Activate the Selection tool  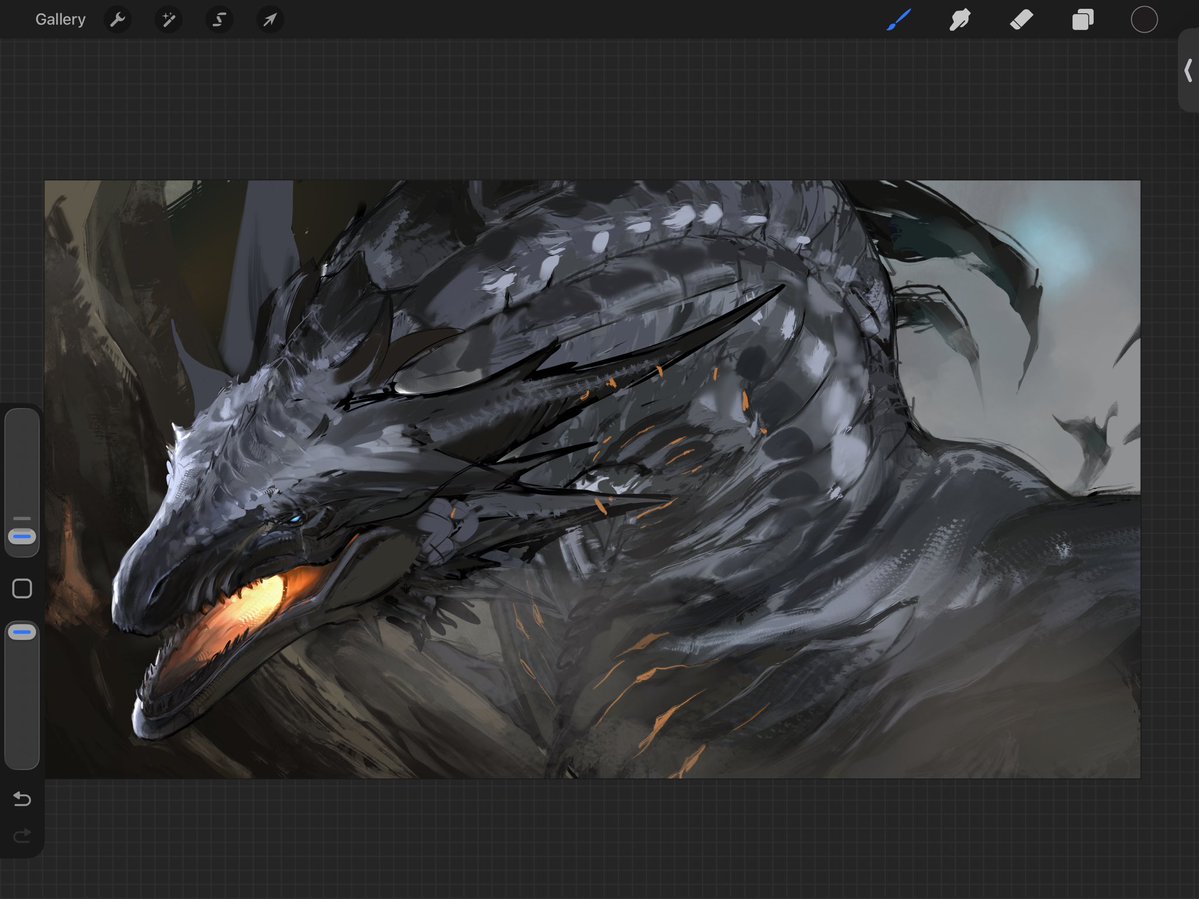pyautogui.click(x=219, y=20)
